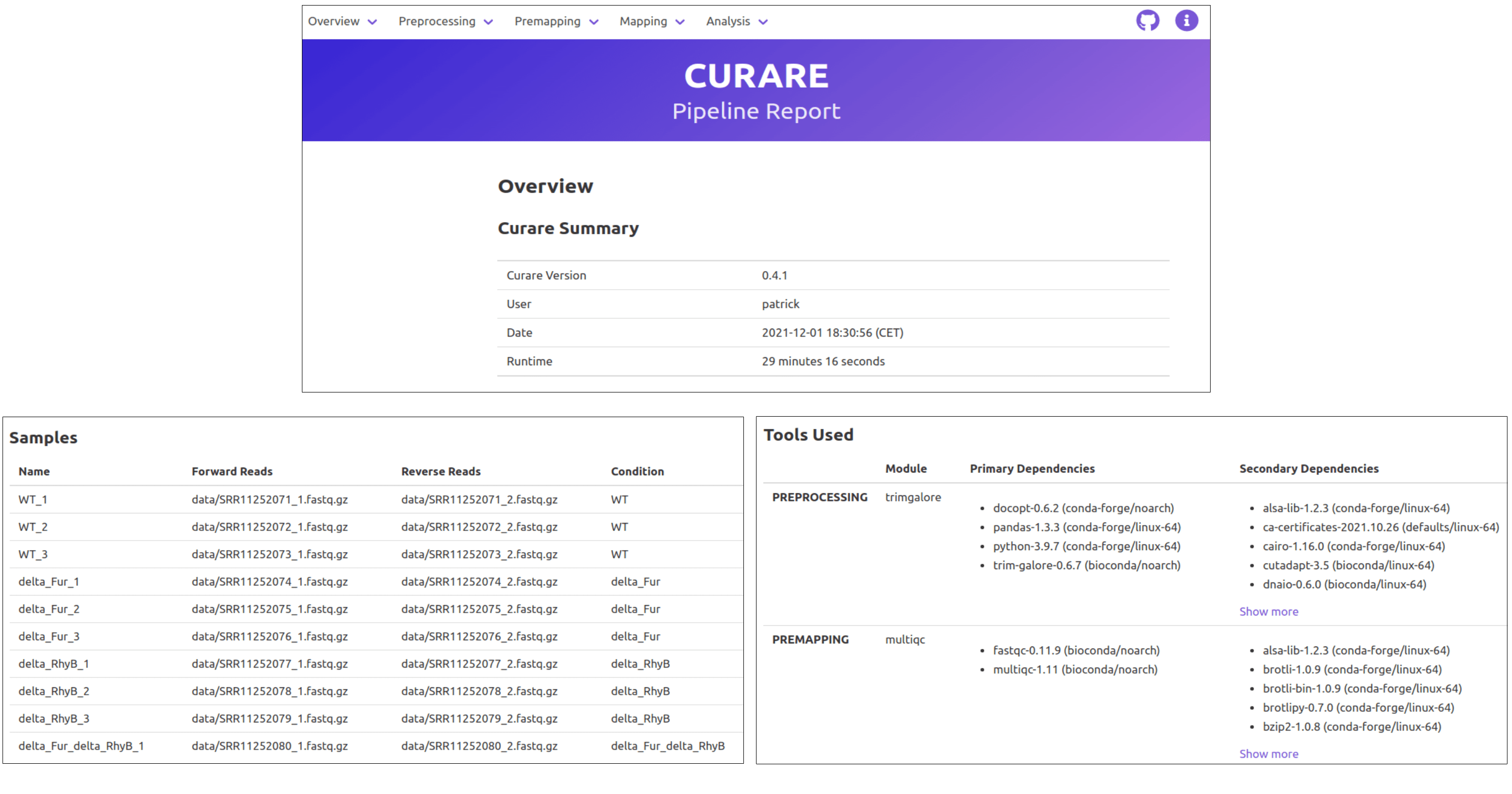
Task: Click the Secondary Dependencies column header
Action: click(1308, 469)
